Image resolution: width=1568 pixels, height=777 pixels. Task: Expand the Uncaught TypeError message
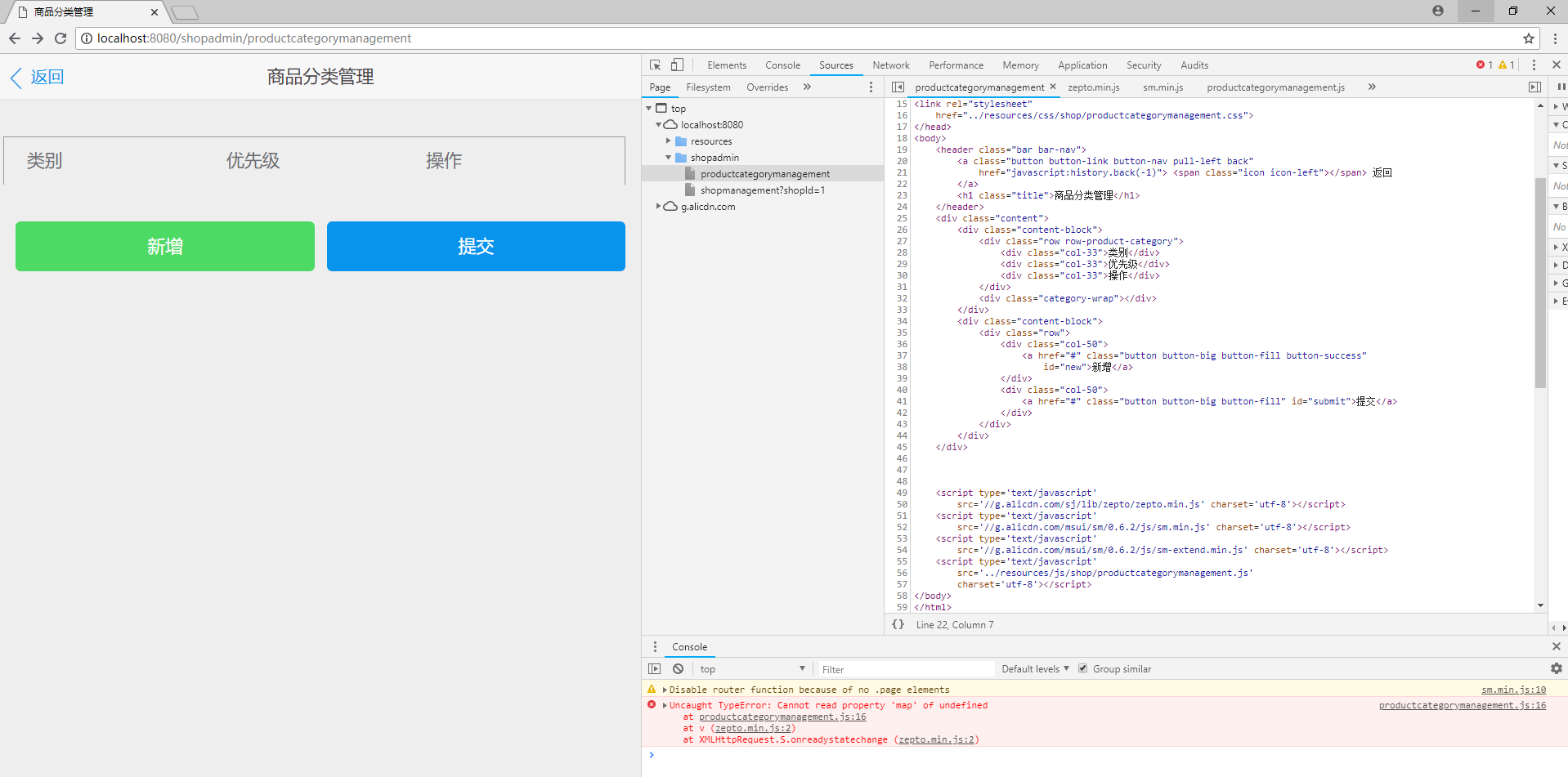[665, 706]
